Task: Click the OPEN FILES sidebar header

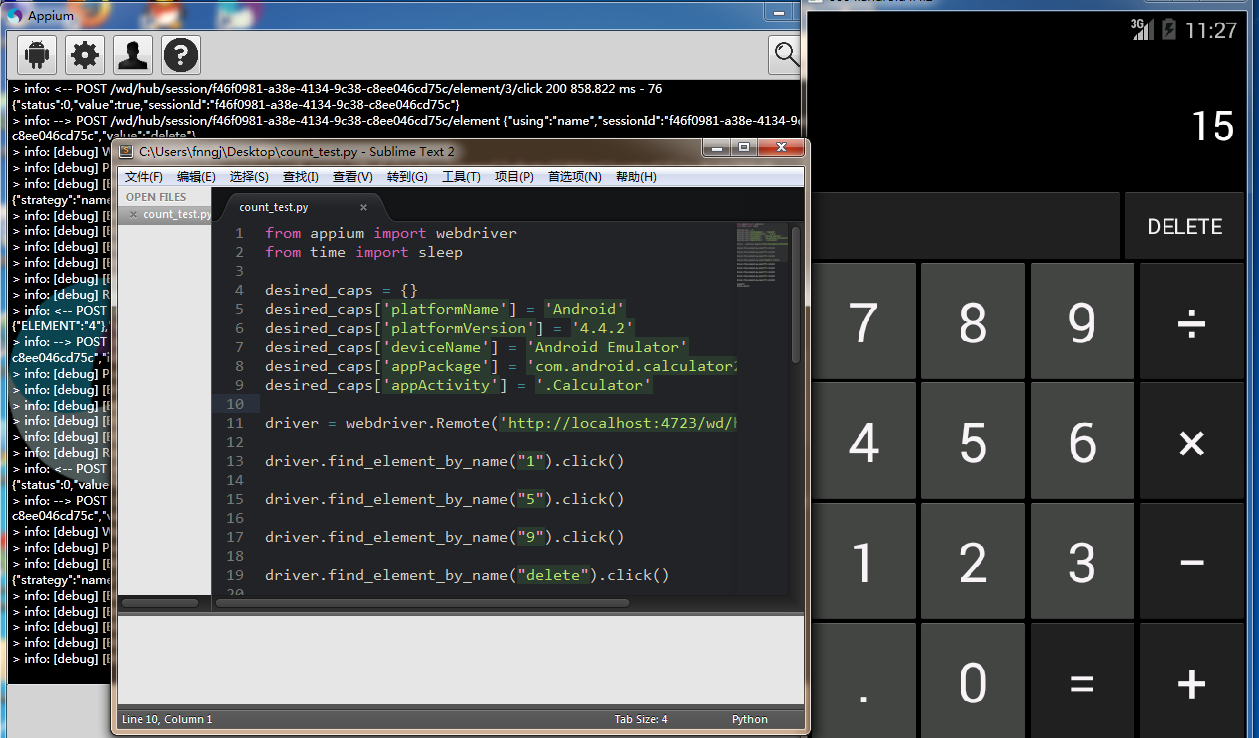Action: tap(156, 197)
